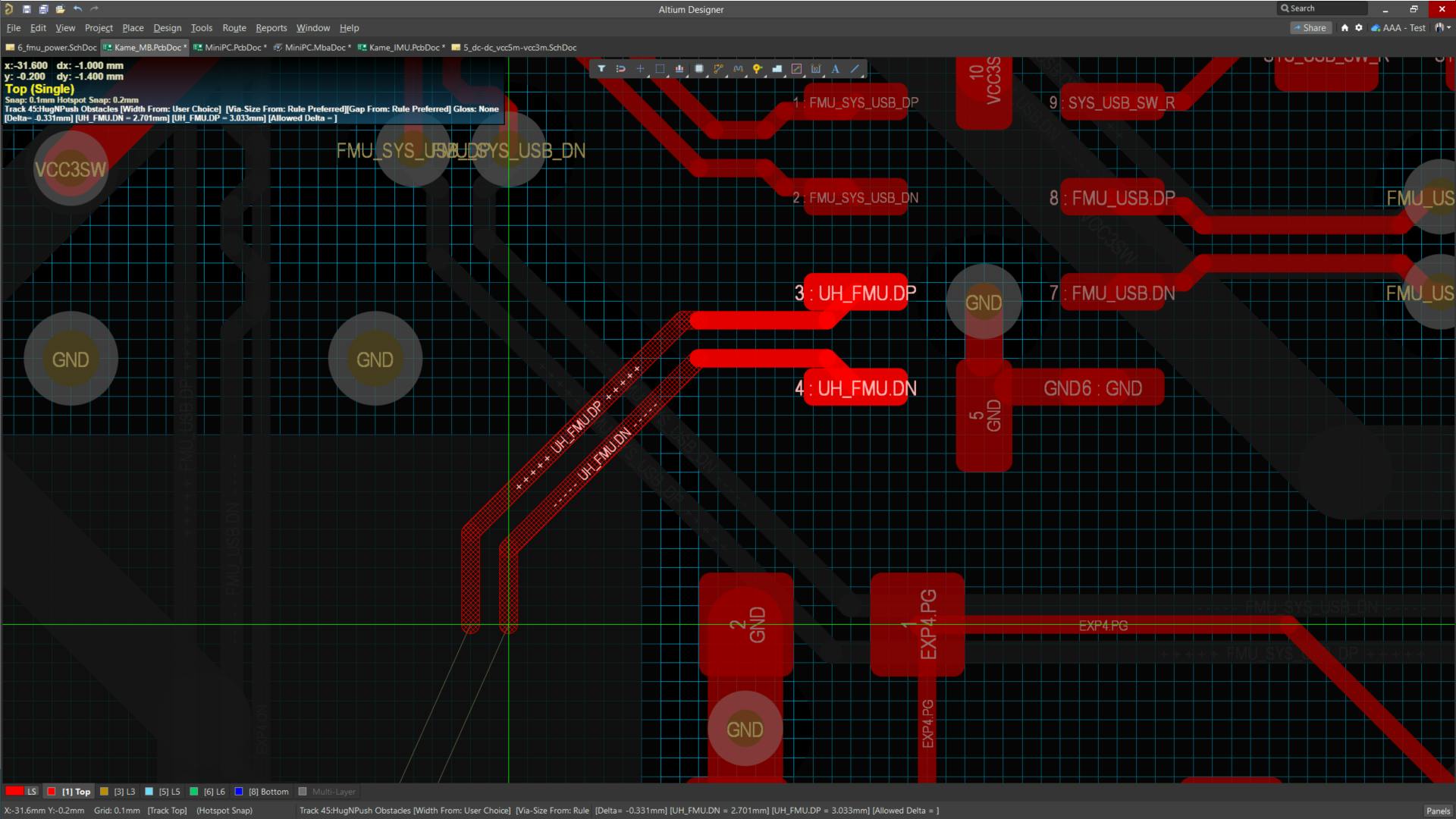Select the Place Line tool on the Active Bar
The image size is (1456, 819).
click(855, 68)
